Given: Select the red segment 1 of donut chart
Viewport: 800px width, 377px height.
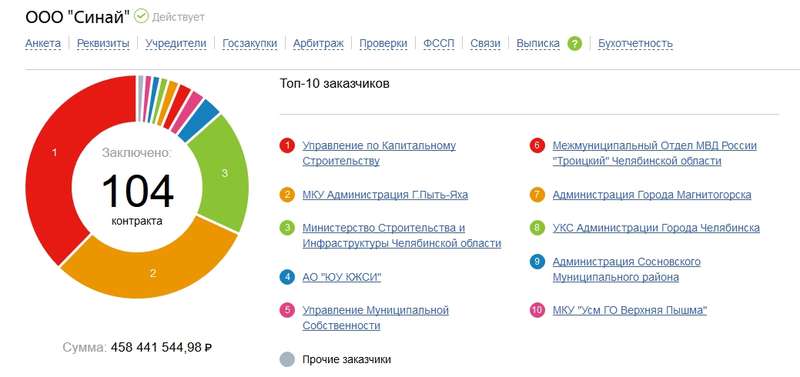Looking at the screenshot, I should 54,153.
